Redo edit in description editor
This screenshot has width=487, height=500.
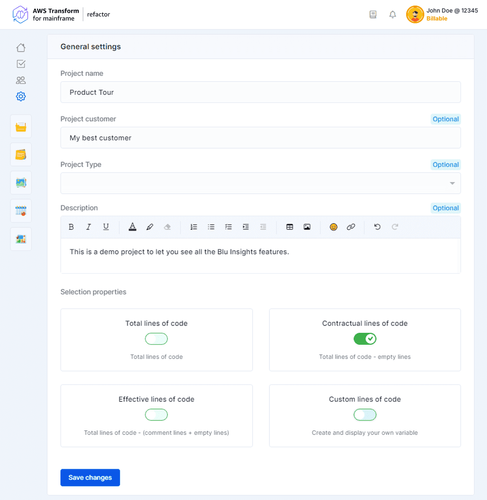click(x=395, y=227)
